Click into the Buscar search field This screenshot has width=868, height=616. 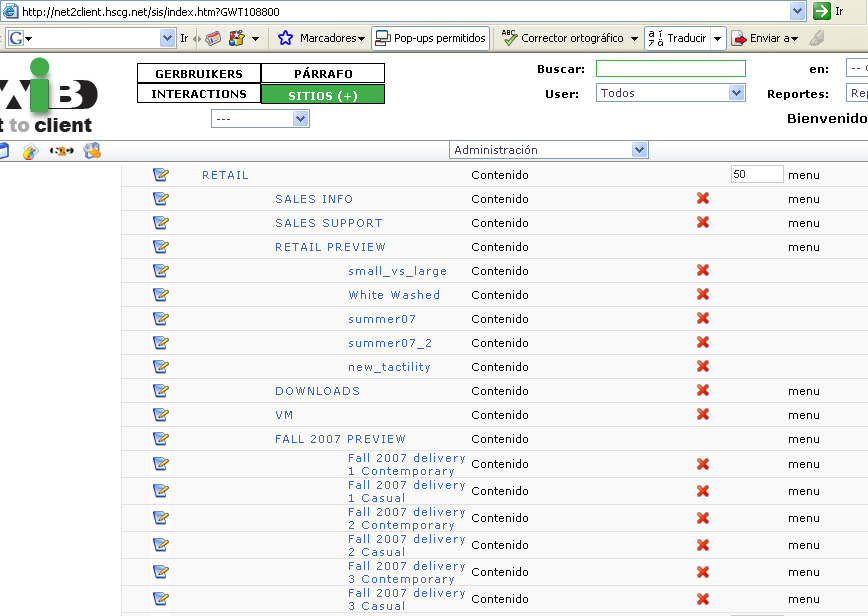tap(671, 68)
